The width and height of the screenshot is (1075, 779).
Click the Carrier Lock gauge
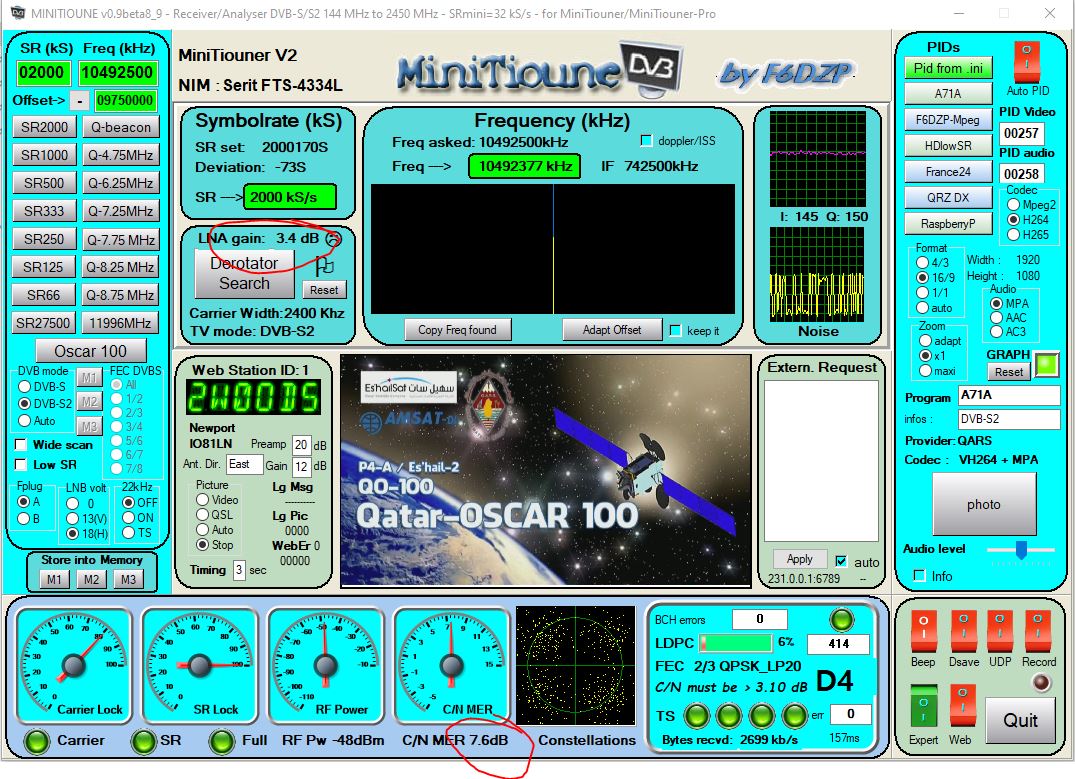tap(73, 665)
